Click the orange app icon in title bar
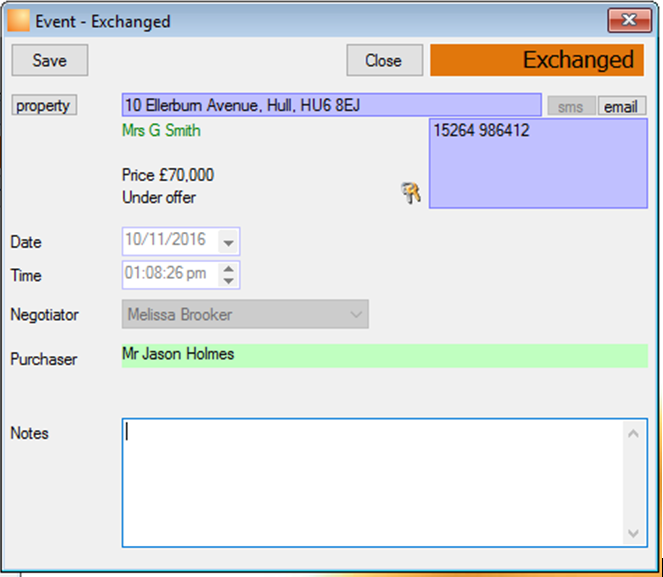The image size is (663, 577). [18, 21]
